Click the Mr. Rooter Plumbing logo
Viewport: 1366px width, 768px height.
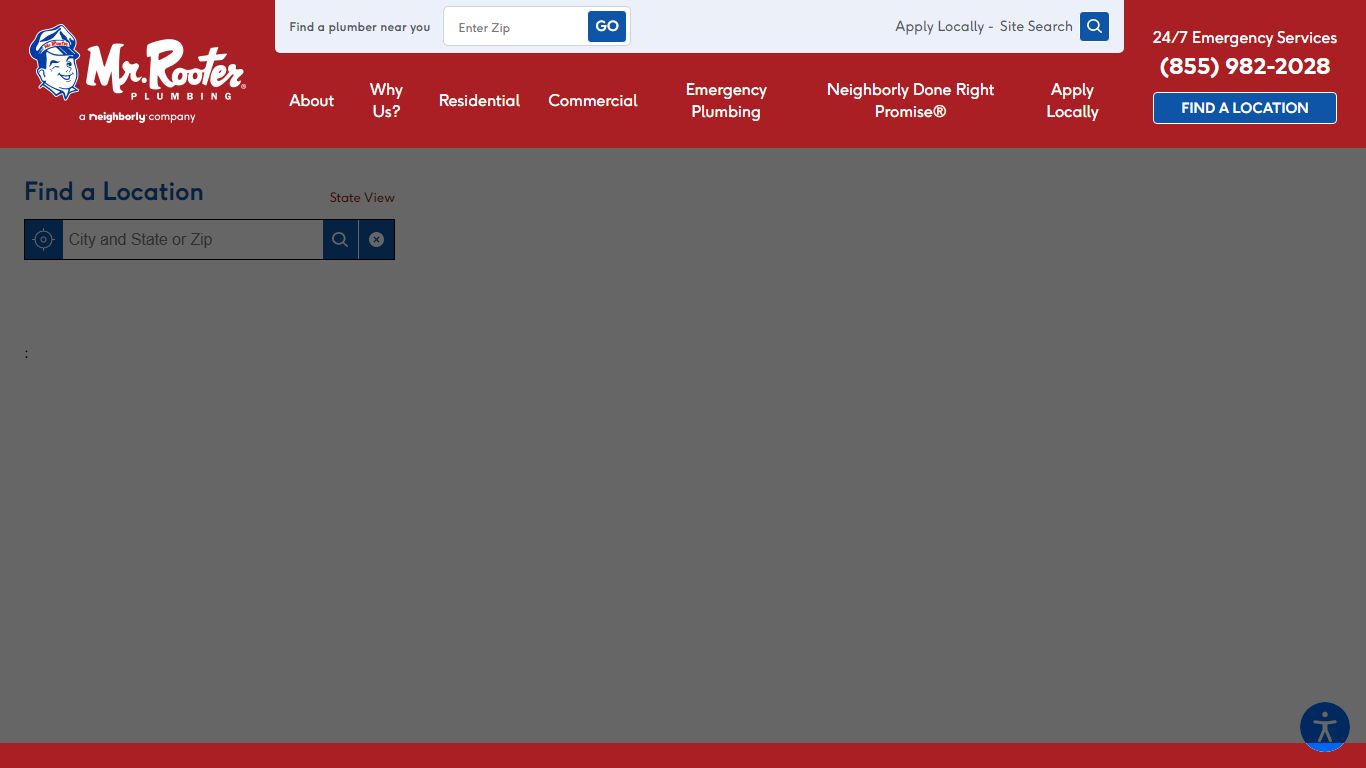click(x=137, y=73)
